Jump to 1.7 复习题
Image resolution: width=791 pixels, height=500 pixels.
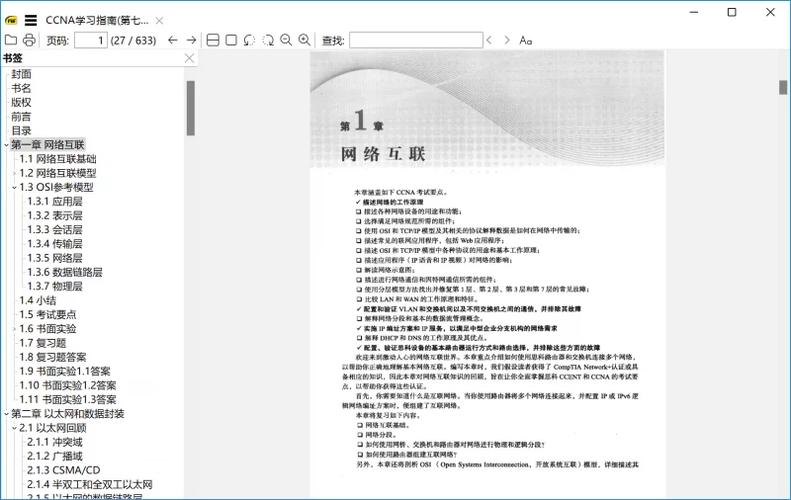click(x=42, y=343)
